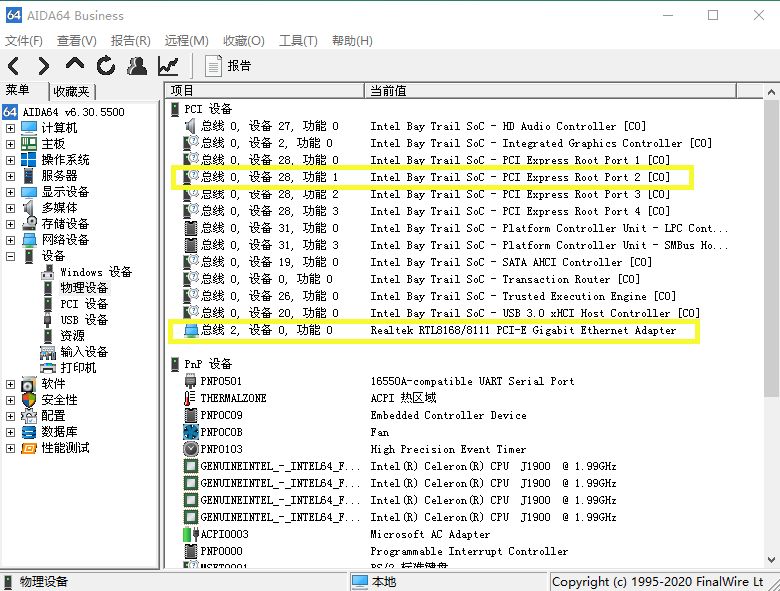Screen dimensions: 780x591
Task: Click the 操作系统 Windows logo icon
Action: pyautogui.click(x=29, y=160)
